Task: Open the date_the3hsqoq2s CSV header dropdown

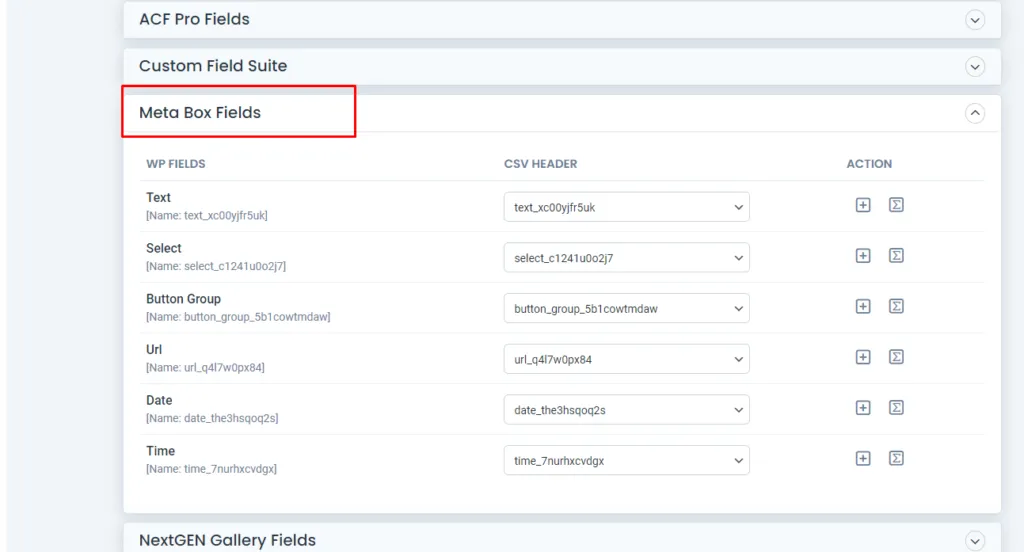Action: (626, 410)
